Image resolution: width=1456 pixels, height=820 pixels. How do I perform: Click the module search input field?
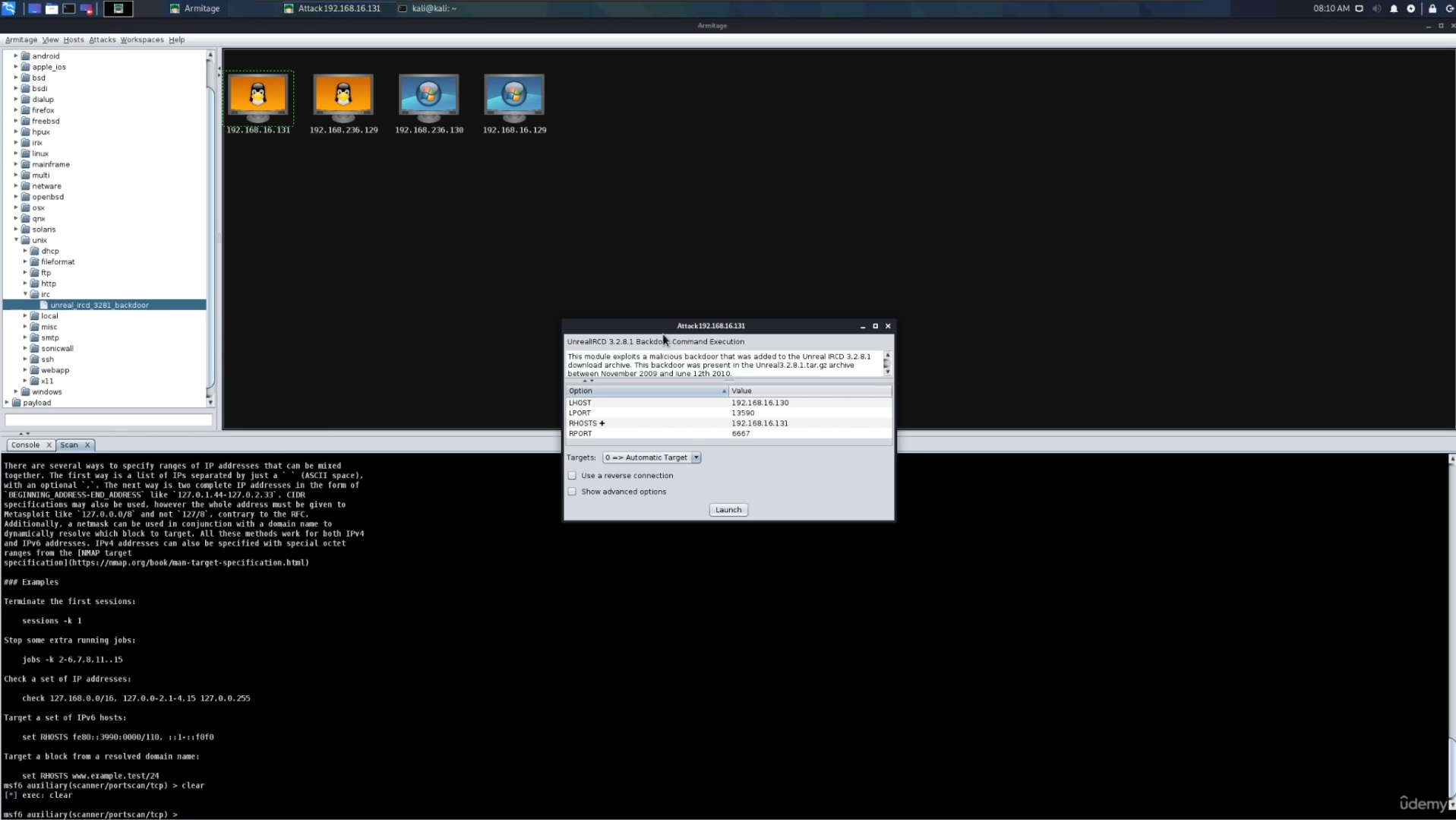(109, 420)
